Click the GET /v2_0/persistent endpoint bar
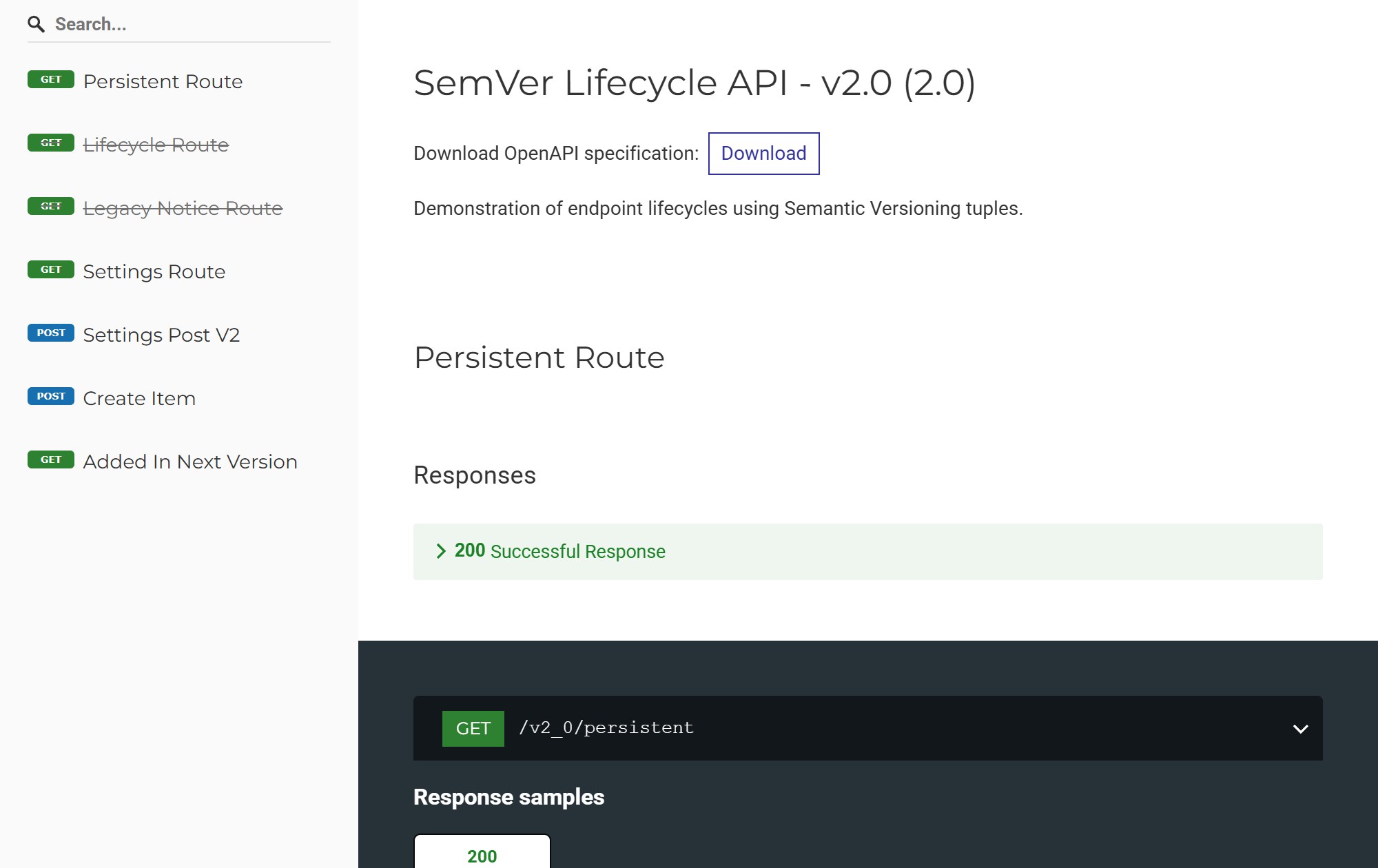Image resolution: width=1378 pixels, height=868 pixels. (867, 728)
